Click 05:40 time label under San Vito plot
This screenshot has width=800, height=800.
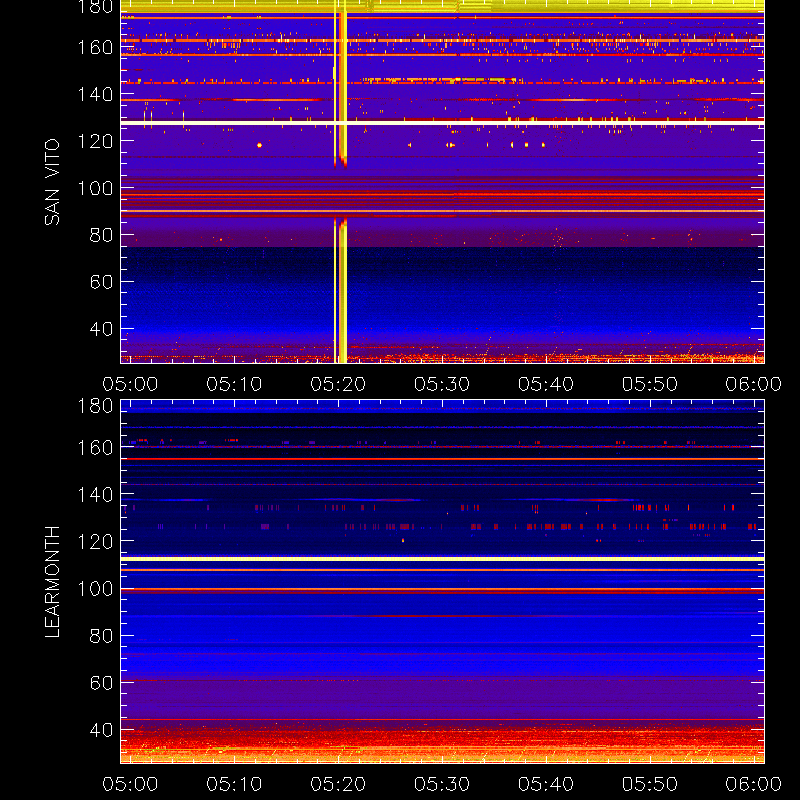coord(546,384)
